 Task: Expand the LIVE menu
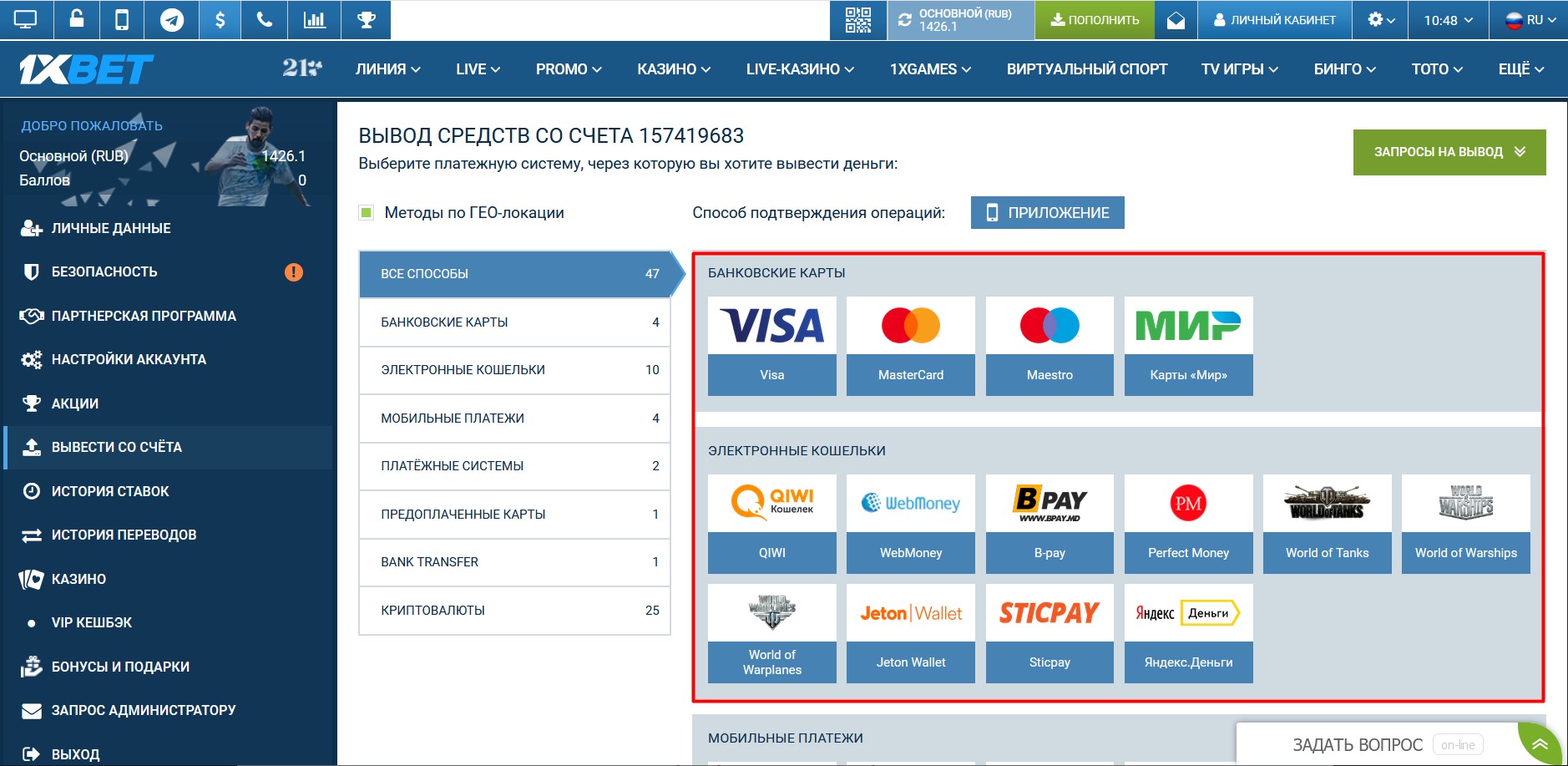coord(478,69)
